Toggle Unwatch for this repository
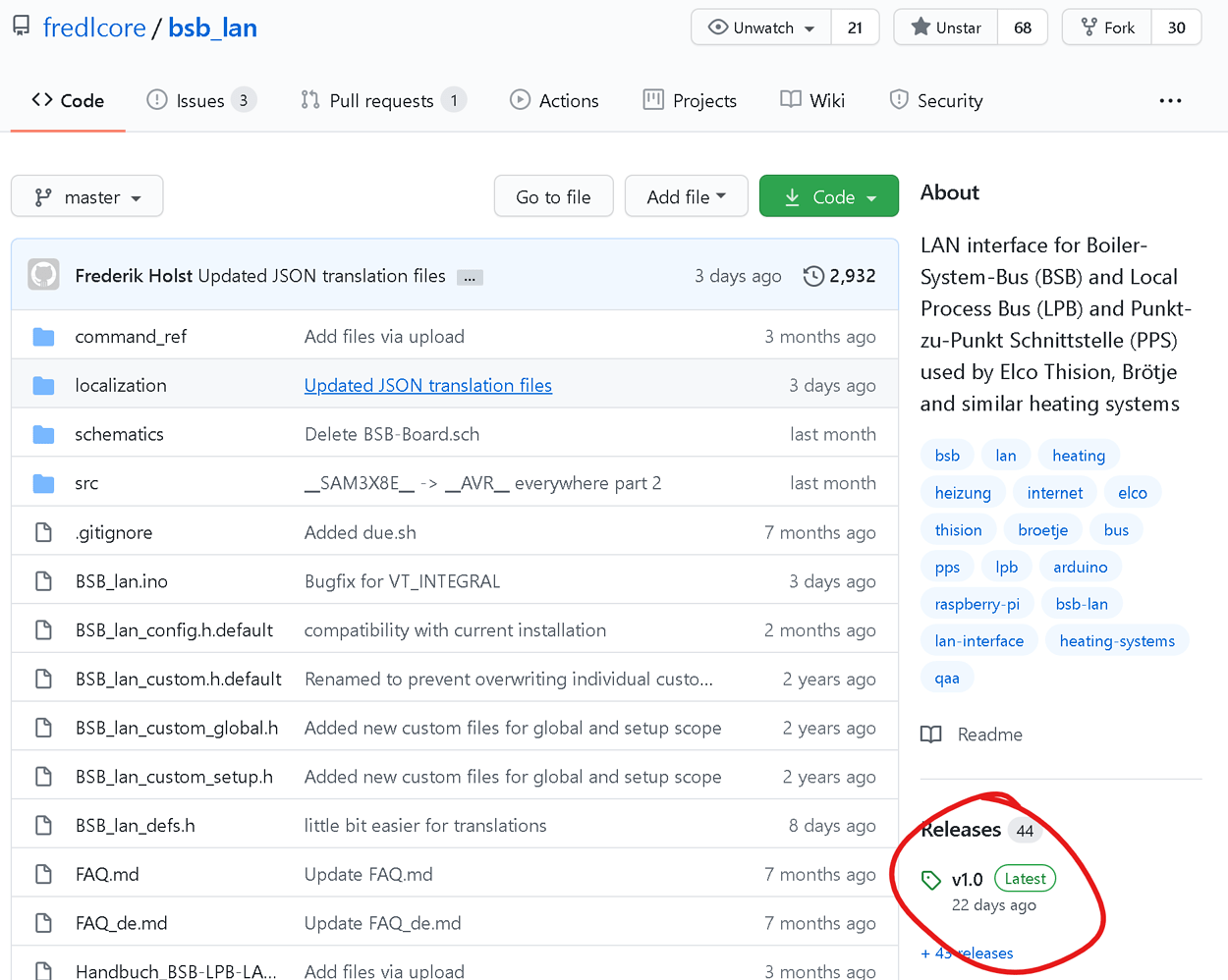The image size is (1228, 980). [x=761, y=27]
